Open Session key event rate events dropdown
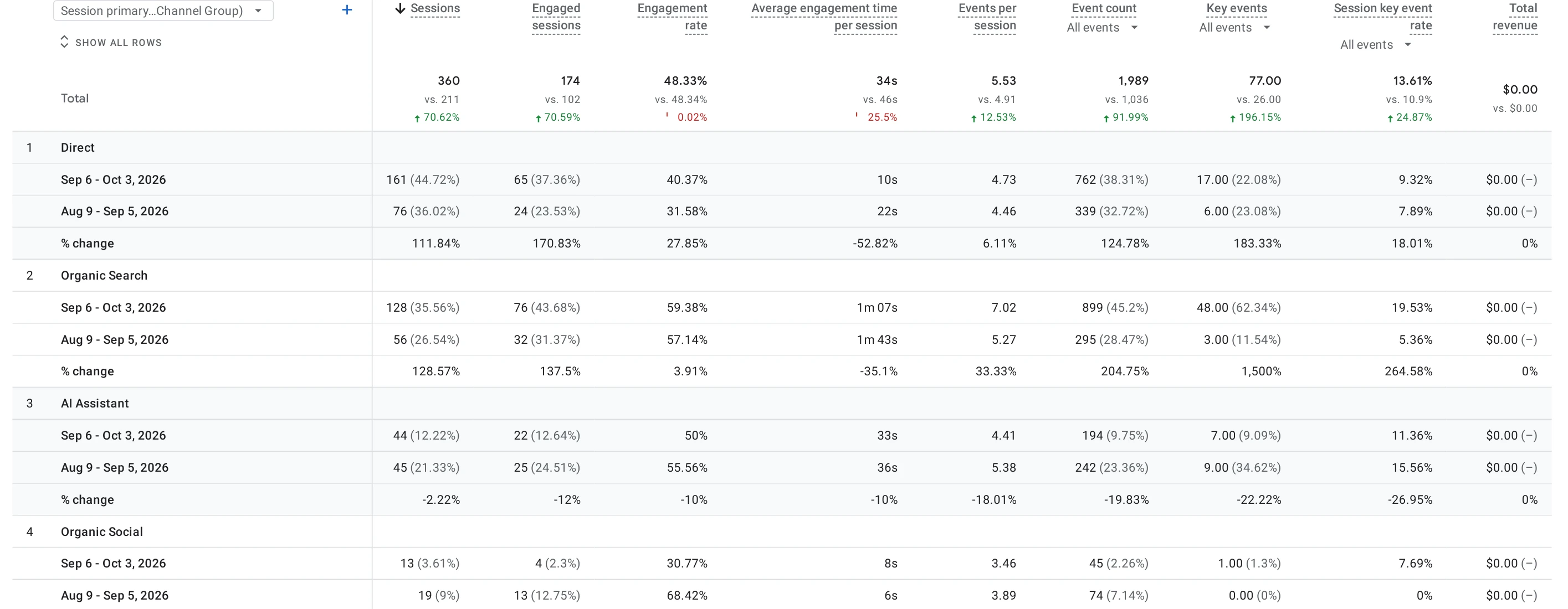The width and height of the screenshot is (1568, 609). tap(1375, 44)
